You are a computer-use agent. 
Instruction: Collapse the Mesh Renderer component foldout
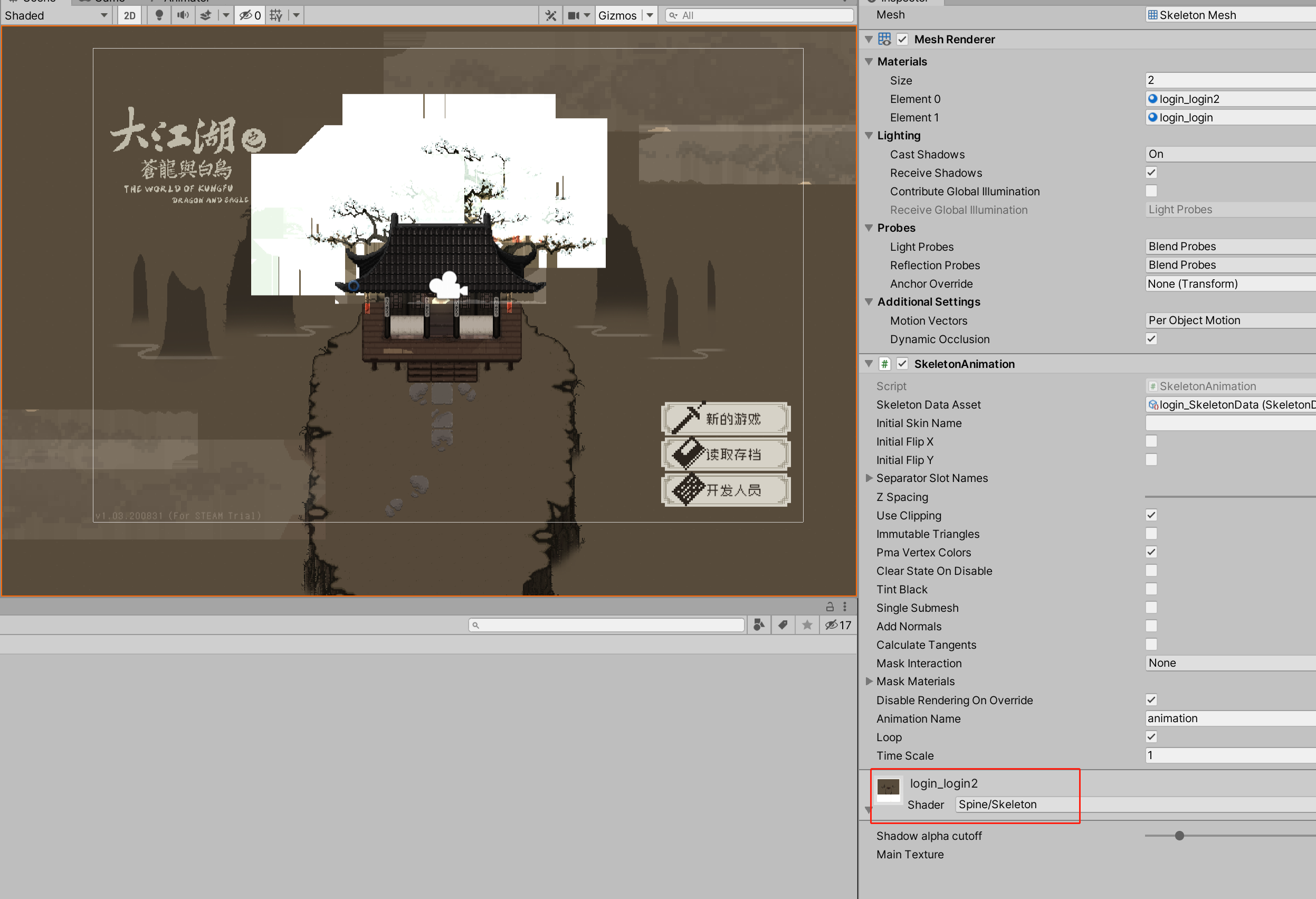coord(869,39)
